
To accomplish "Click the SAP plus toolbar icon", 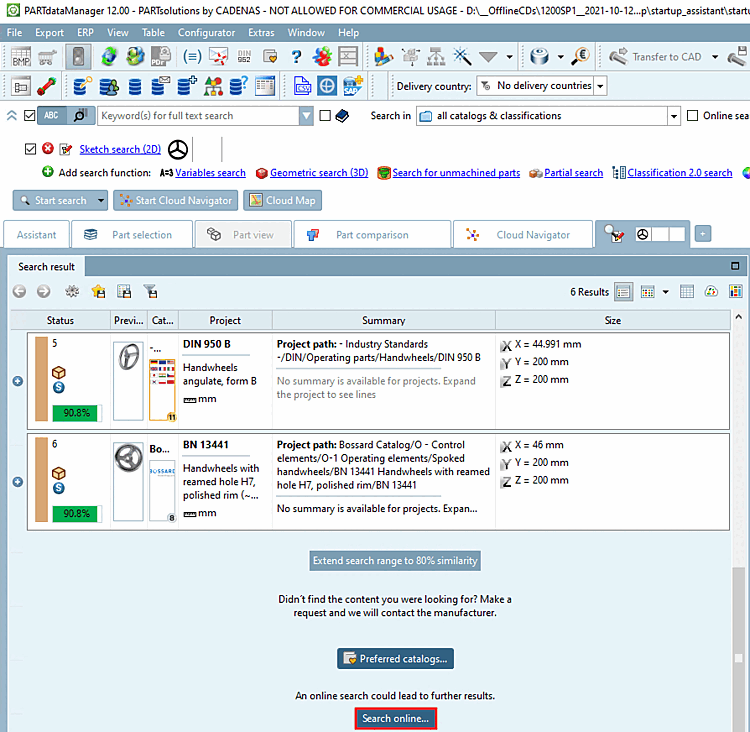I will pos(353,86).
